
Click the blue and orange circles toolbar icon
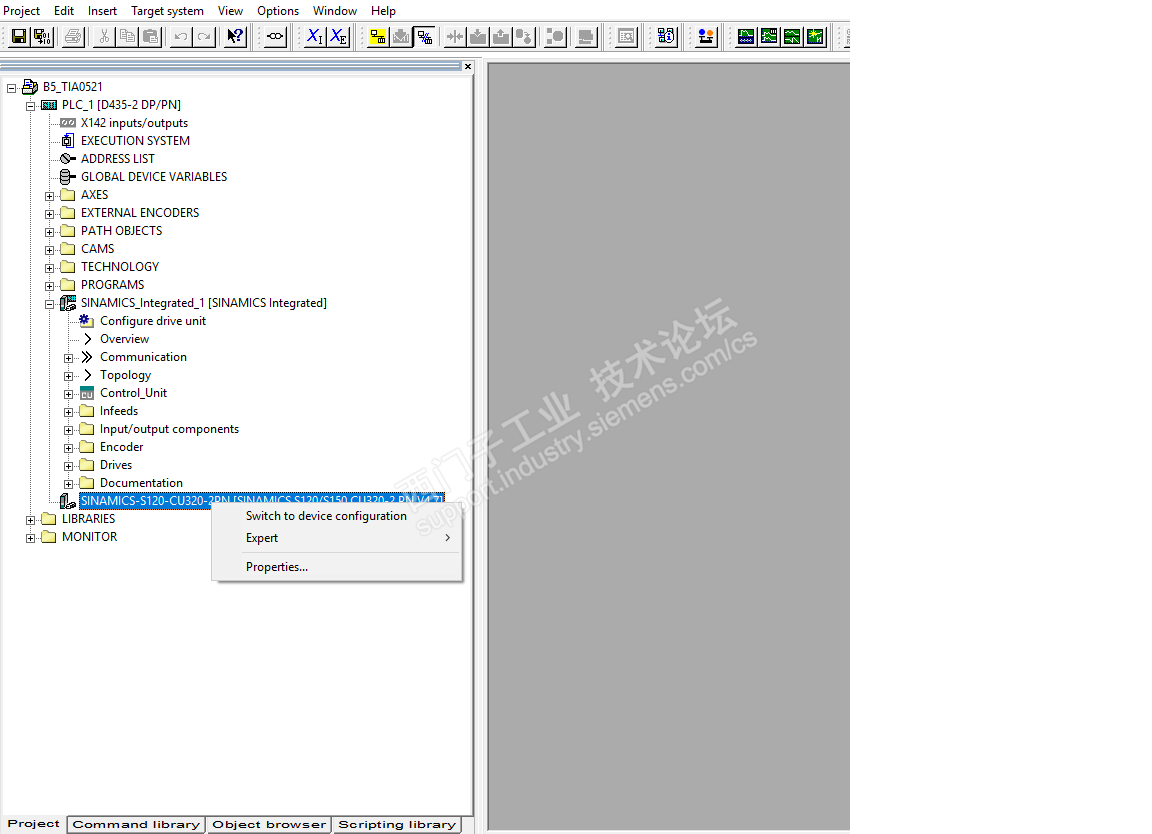pyautogui.click(x=706, y=36)
